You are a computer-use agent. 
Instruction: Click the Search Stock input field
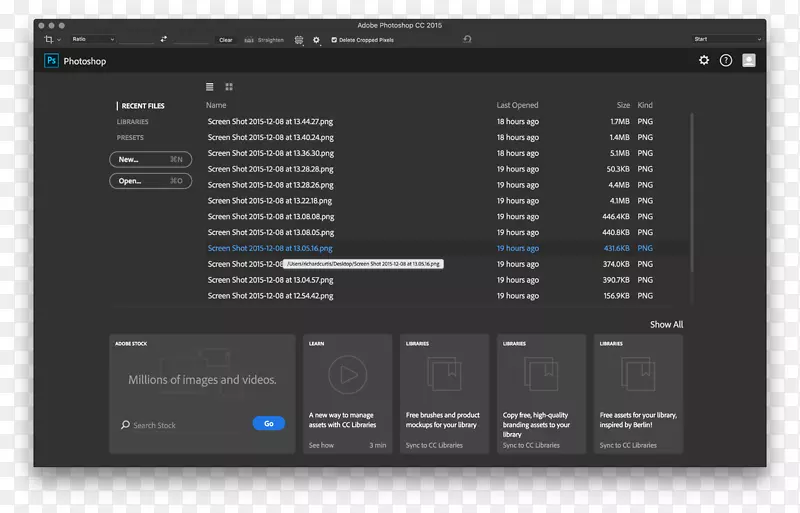point(185,425)
